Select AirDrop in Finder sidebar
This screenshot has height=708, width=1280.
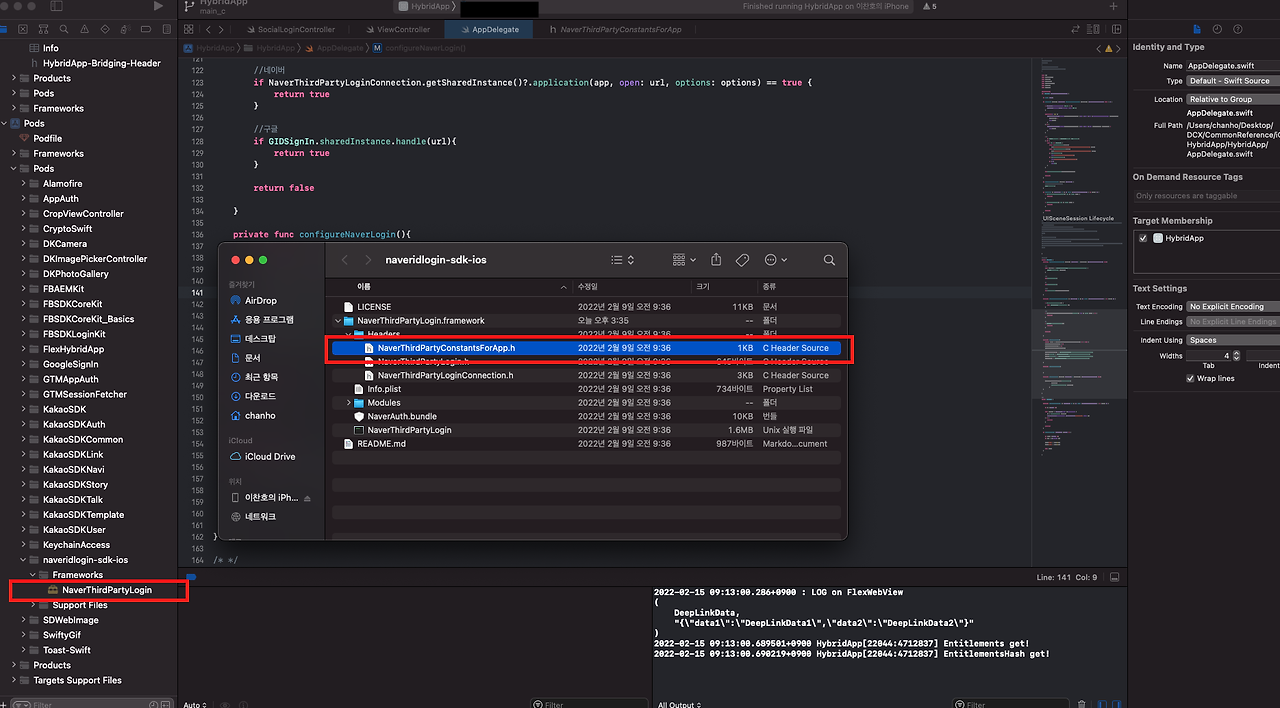(x=260, y=300)
